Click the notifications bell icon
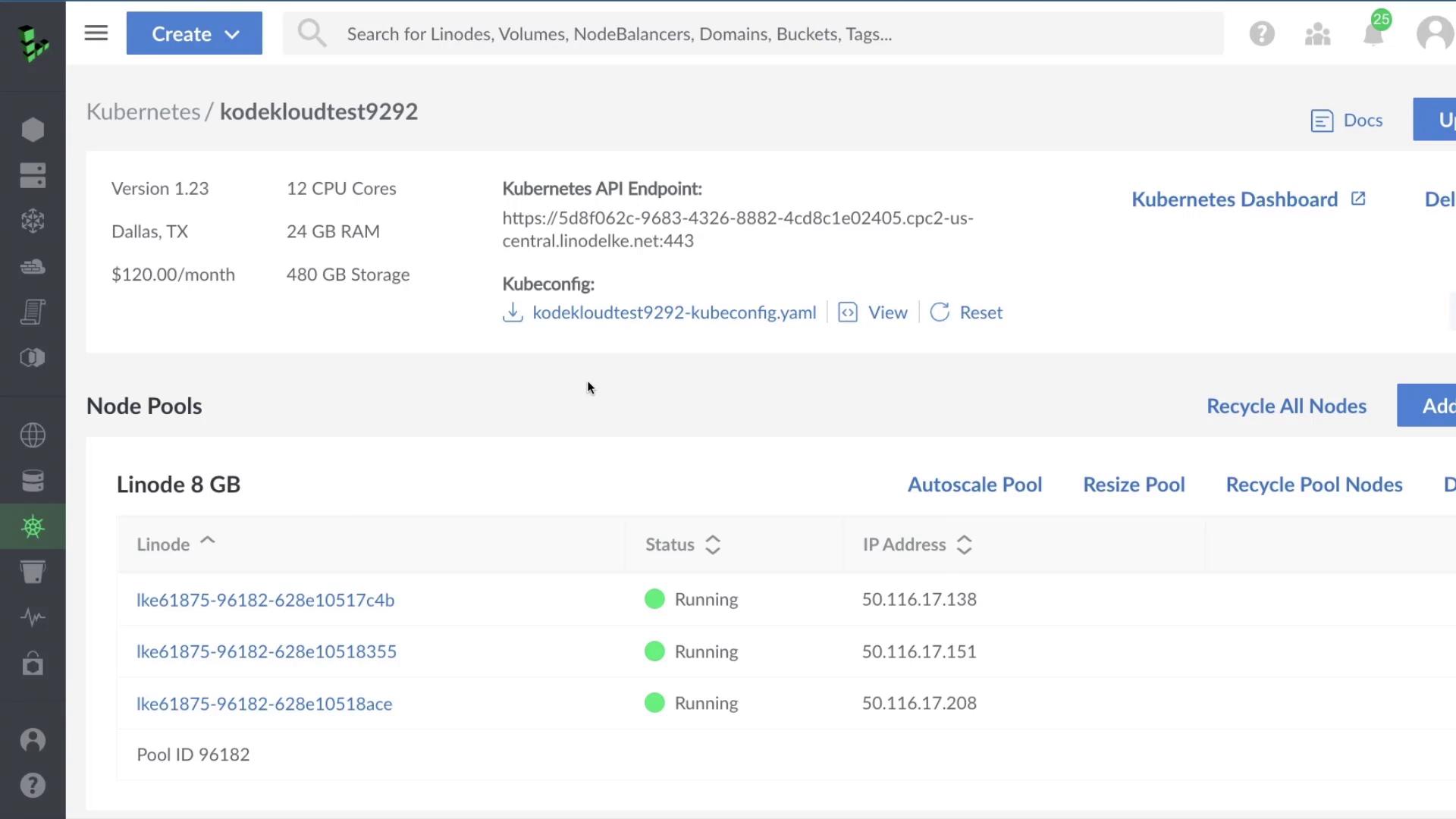 pyautogui.click(x=1373, y=34)
